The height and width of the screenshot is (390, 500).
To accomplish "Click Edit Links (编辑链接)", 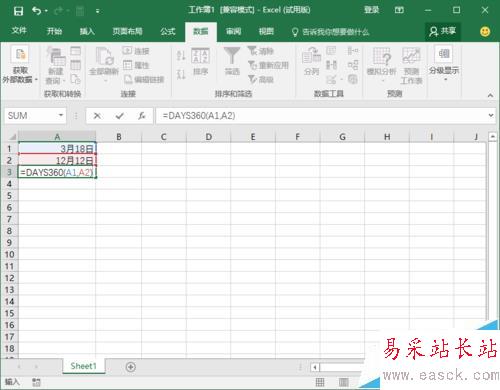I will pyautogui.click(x=144, y=79).
